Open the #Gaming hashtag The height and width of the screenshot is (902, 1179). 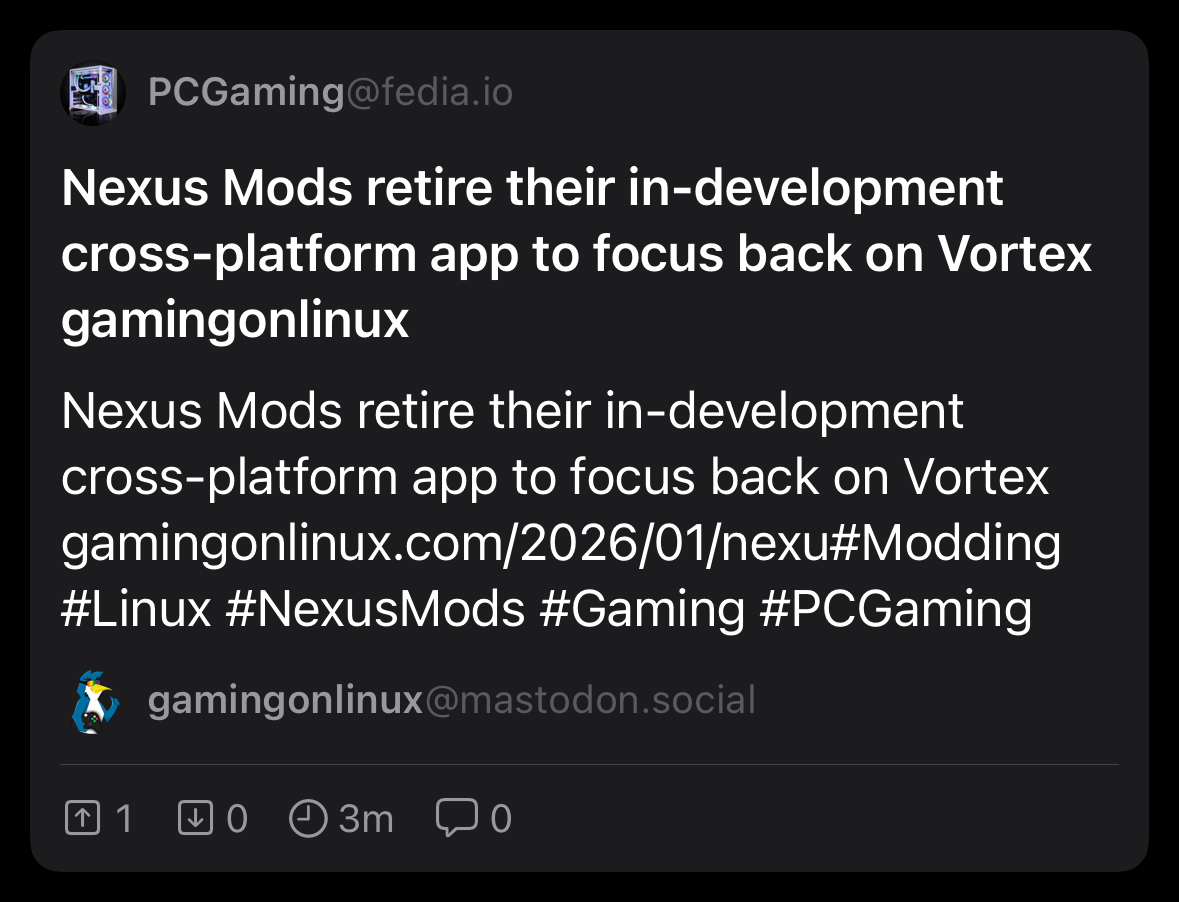click(642, 609)
